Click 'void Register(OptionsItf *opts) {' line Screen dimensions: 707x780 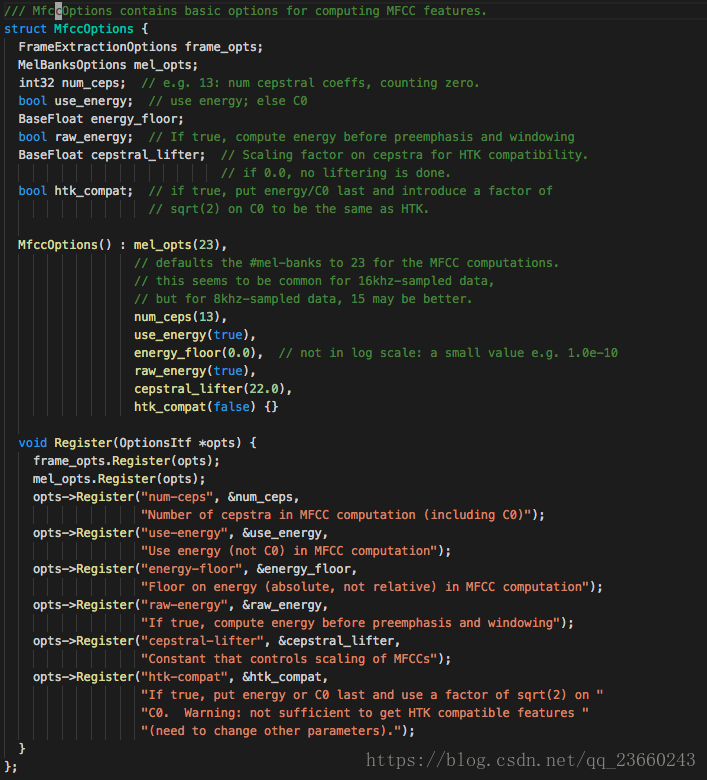click(x=137, y=443)
